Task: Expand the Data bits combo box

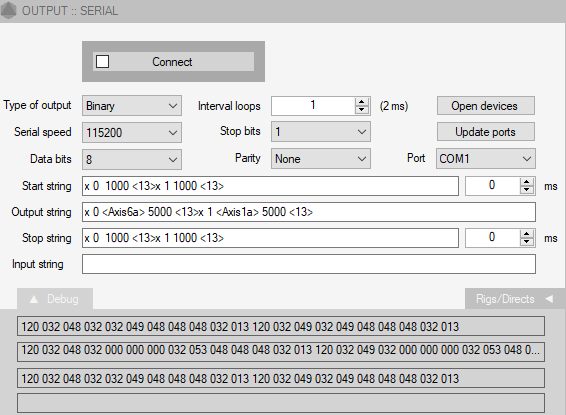Action: tap(132, 160)
